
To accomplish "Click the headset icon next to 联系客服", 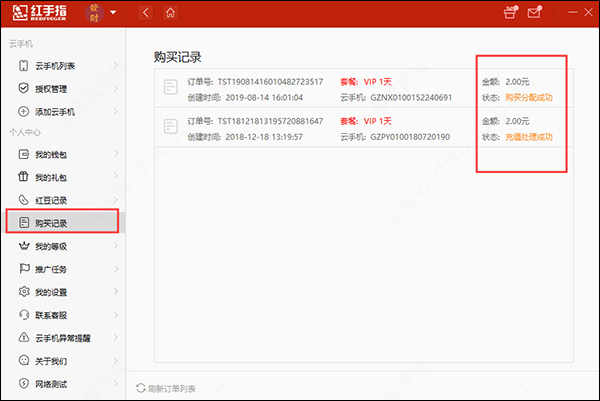I will [x=24, y=315].
